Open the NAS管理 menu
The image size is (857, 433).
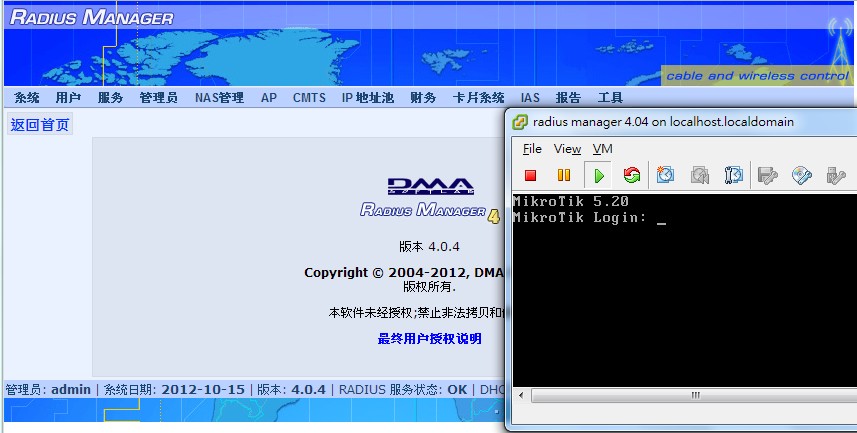[219, 98]
